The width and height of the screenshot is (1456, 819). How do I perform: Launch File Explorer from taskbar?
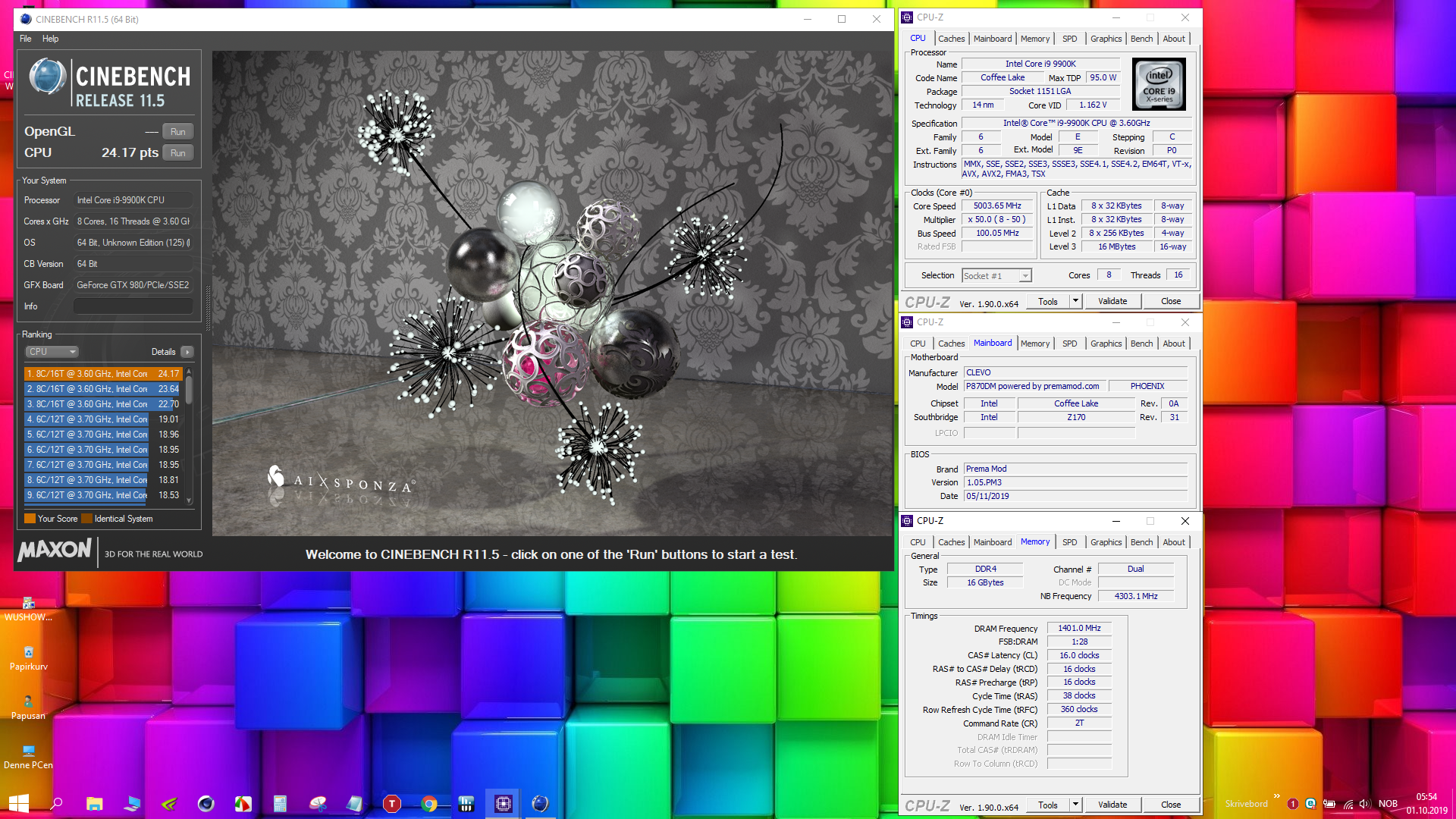click(x=94, y=804)
